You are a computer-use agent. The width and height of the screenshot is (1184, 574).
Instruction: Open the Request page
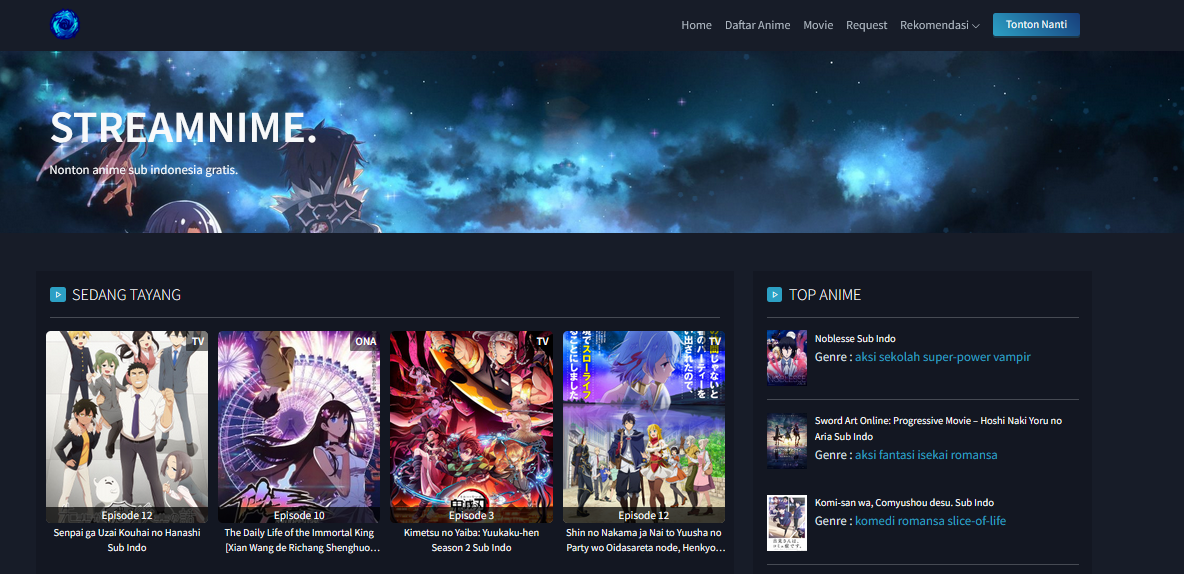point(866,25)
